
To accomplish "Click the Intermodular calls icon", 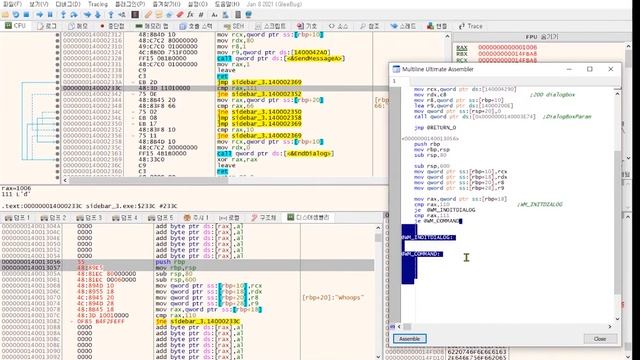I will pyautogui.click(x=225, y=15).
